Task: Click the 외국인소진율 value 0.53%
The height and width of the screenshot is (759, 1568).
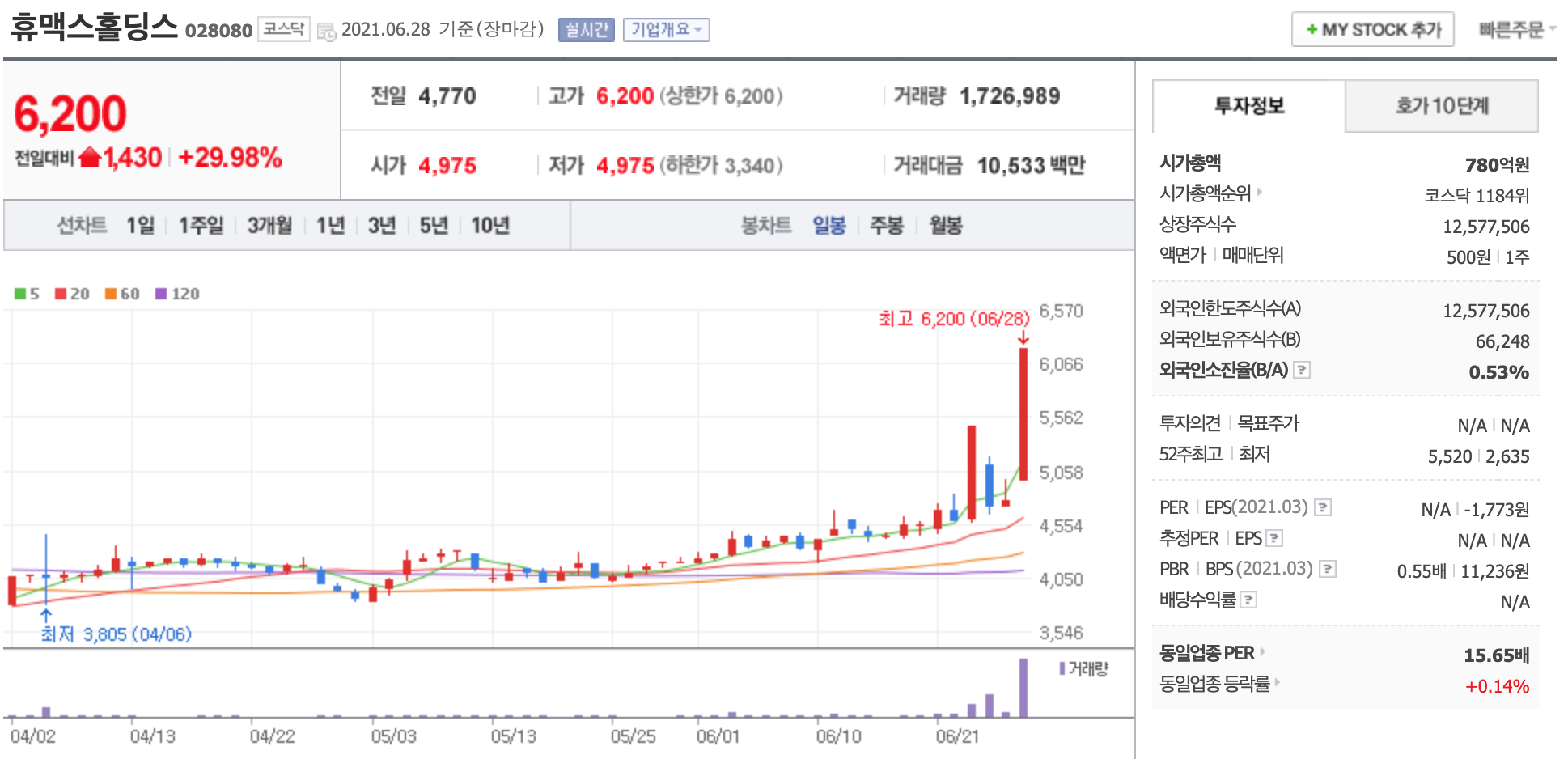Action: click(x=1499, y=372)
